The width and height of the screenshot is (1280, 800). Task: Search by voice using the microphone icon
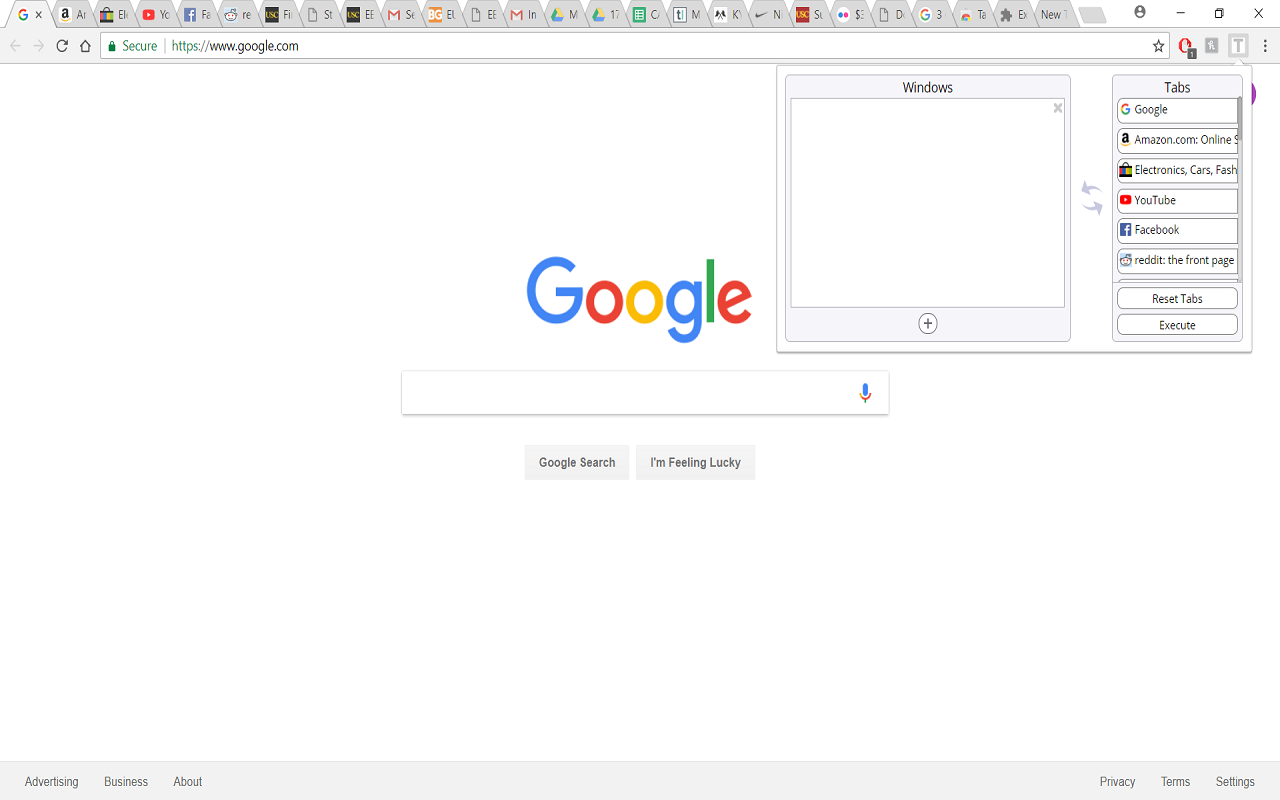pos(866,393)
